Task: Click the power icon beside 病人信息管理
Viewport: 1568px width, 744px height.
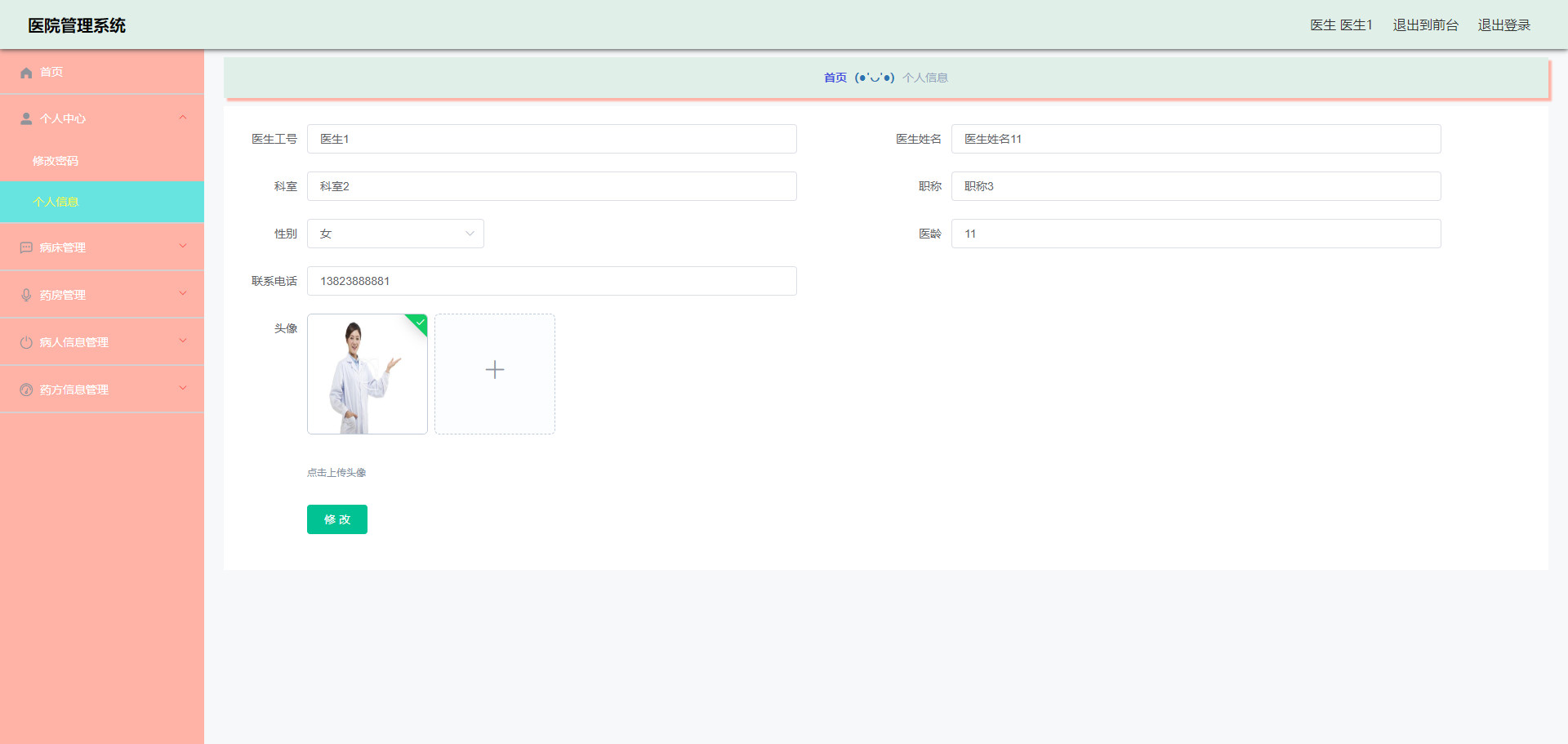Action: click(x=26, y=343)
